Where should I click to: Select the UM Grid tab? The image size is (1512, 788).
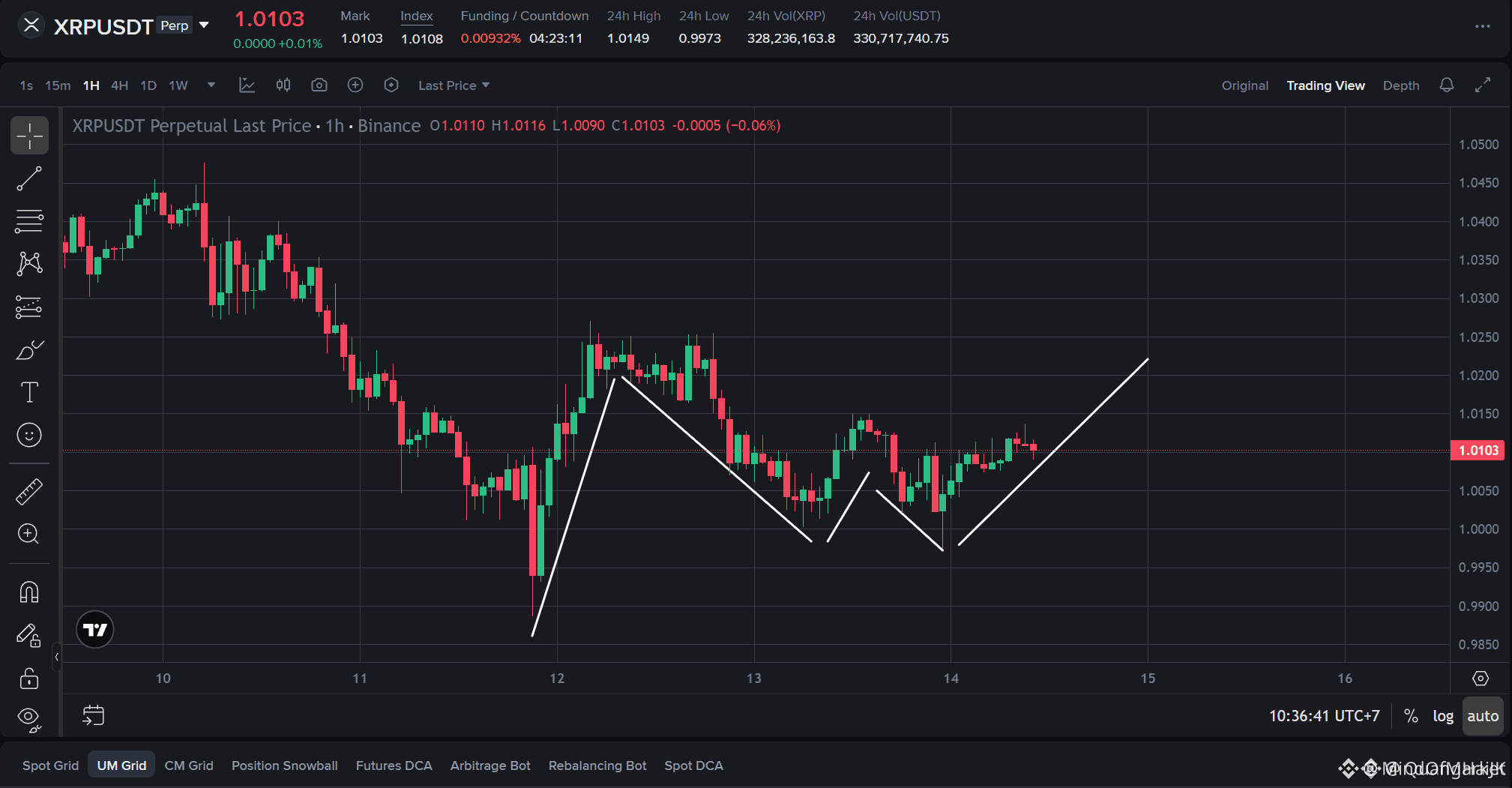click(121, 766)
